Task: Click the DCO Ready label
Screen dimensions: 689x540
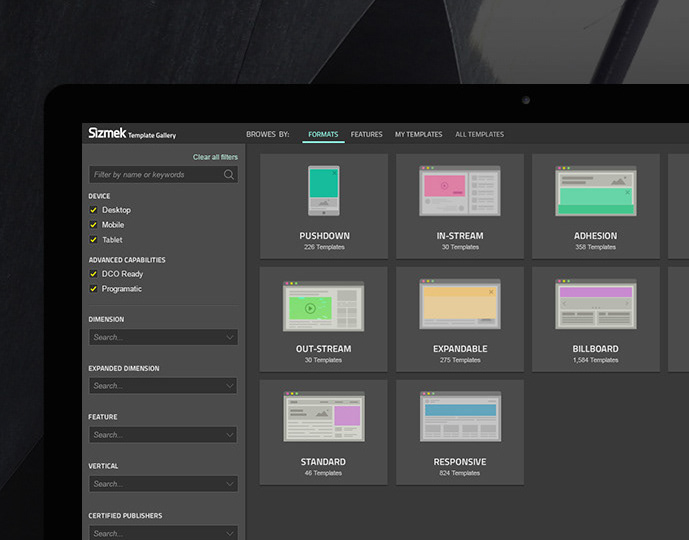Action: [x=122, y=274]
